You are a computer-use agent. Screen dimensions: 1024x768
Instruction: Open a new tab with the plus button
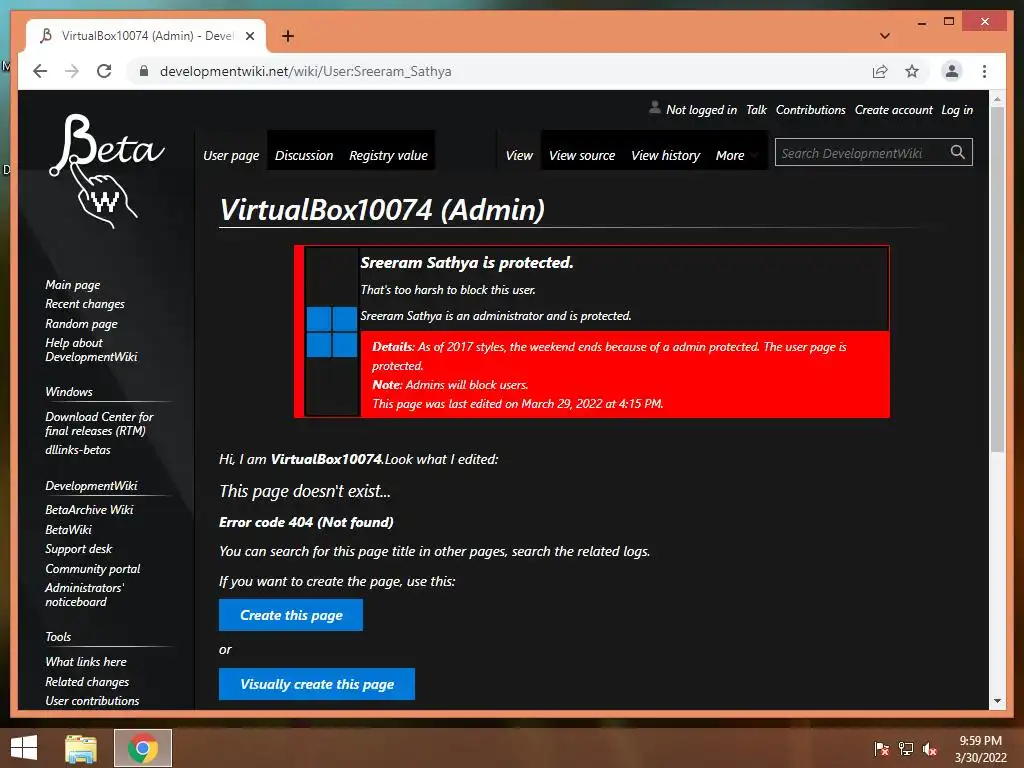tap(287, 36)
